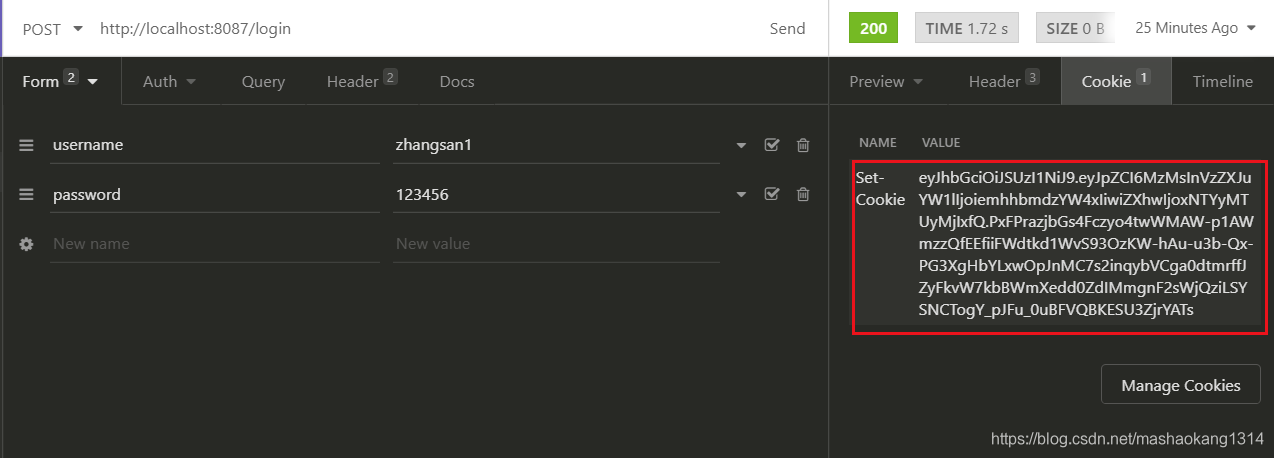Grab the username row drag handle
Viewport: 1274px width, 458px height.
26,145
